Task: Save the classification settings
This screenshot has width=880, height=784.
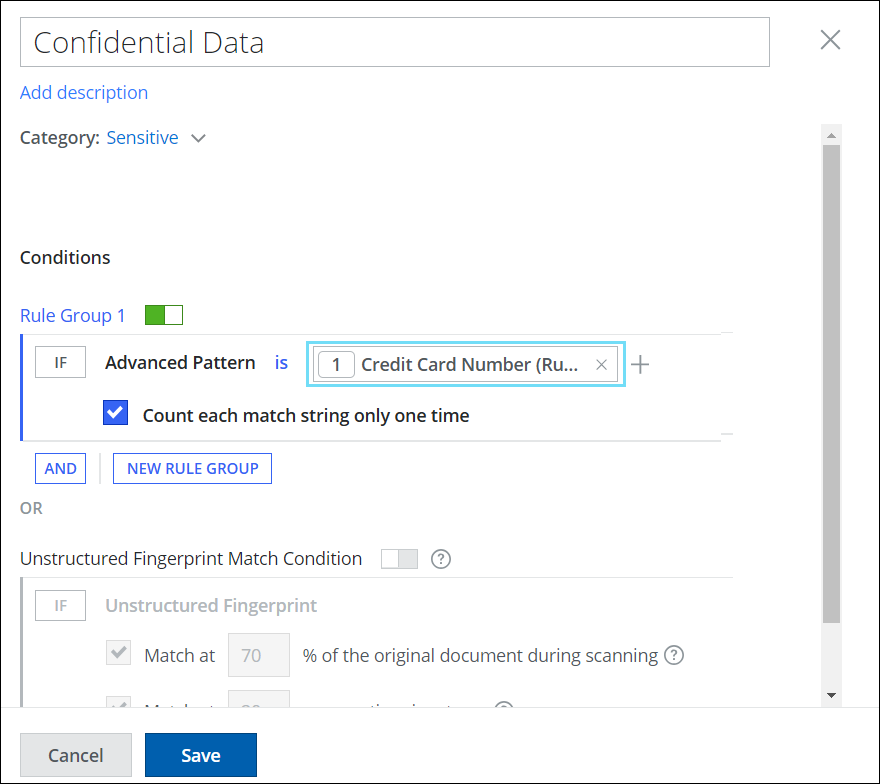Action: [x=200, y=755]
